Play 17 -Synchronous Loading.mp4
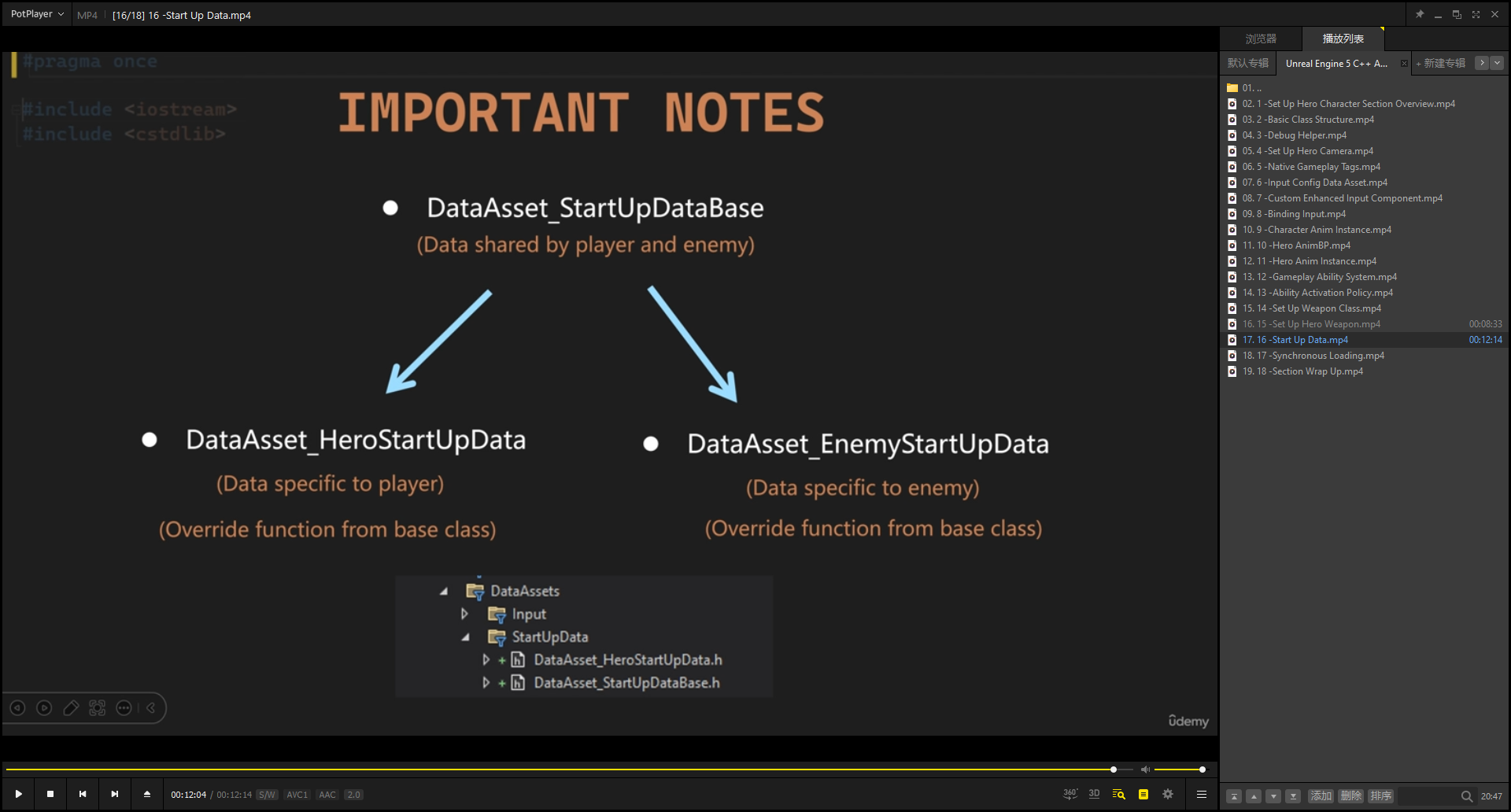The image size is (1511, 812). [1365, 356]
